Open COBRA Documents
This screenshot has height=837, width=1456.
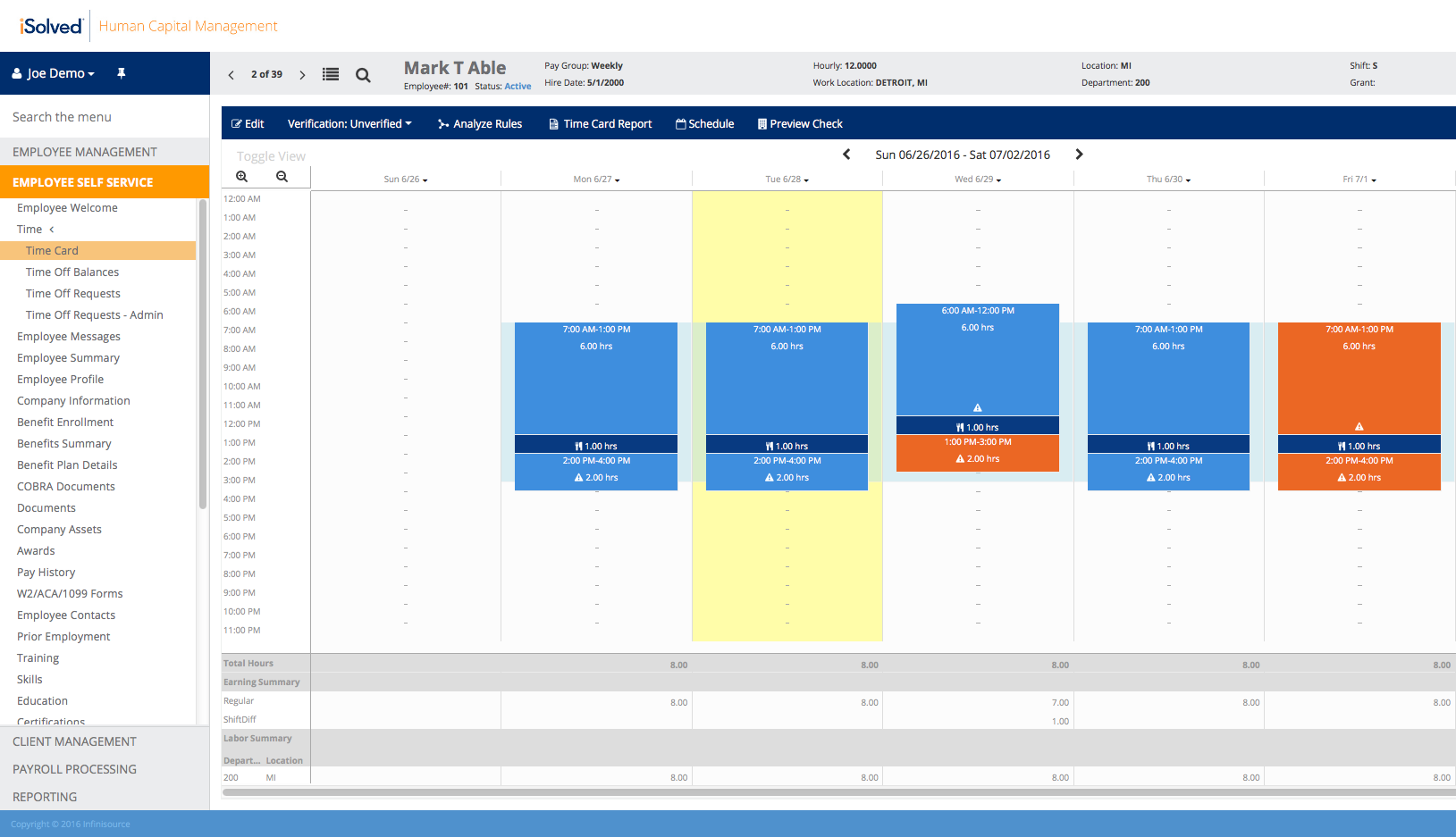pos(66,487)
